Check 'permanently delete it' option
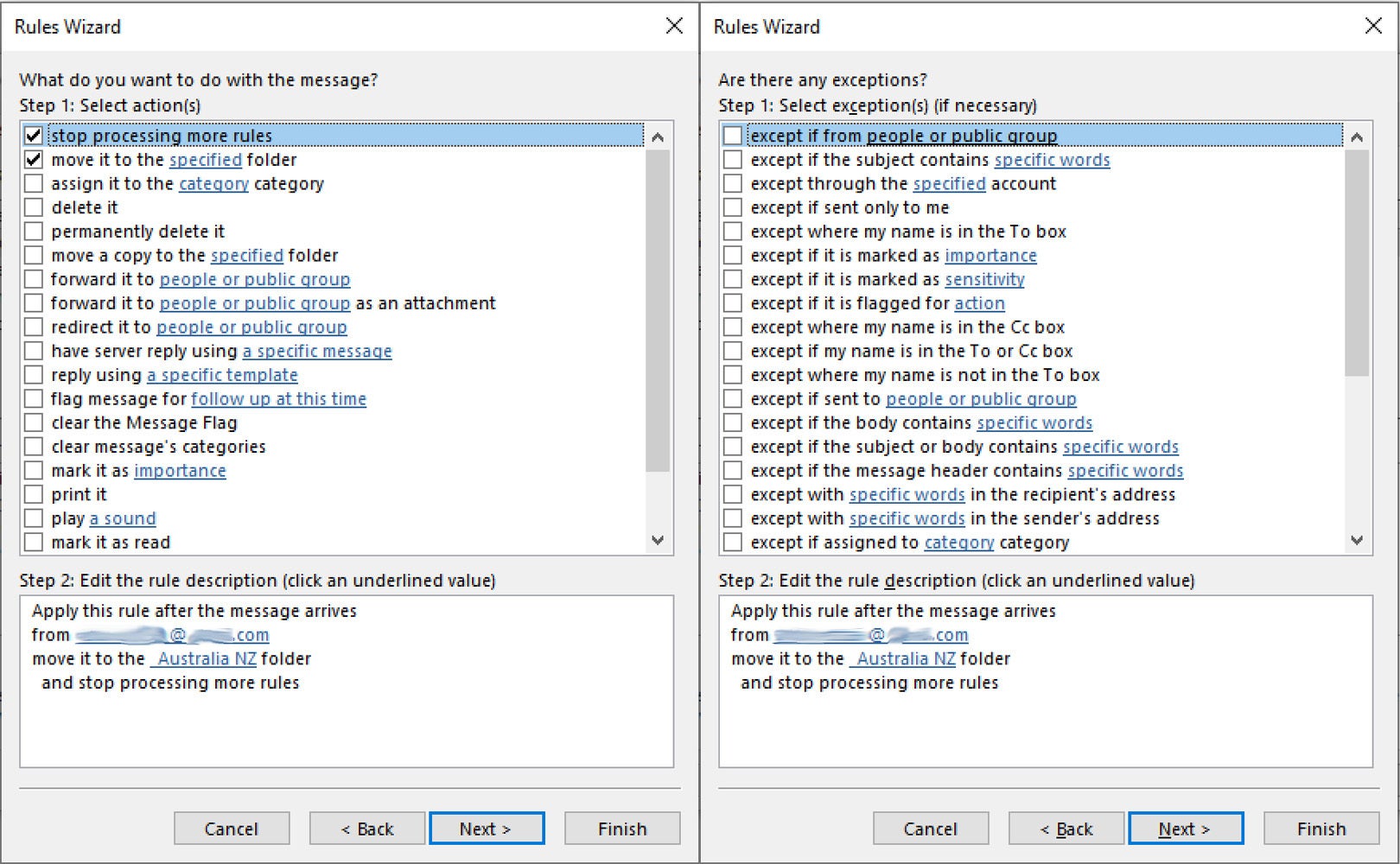1400x864 pixels. click(x=34, y=232)
